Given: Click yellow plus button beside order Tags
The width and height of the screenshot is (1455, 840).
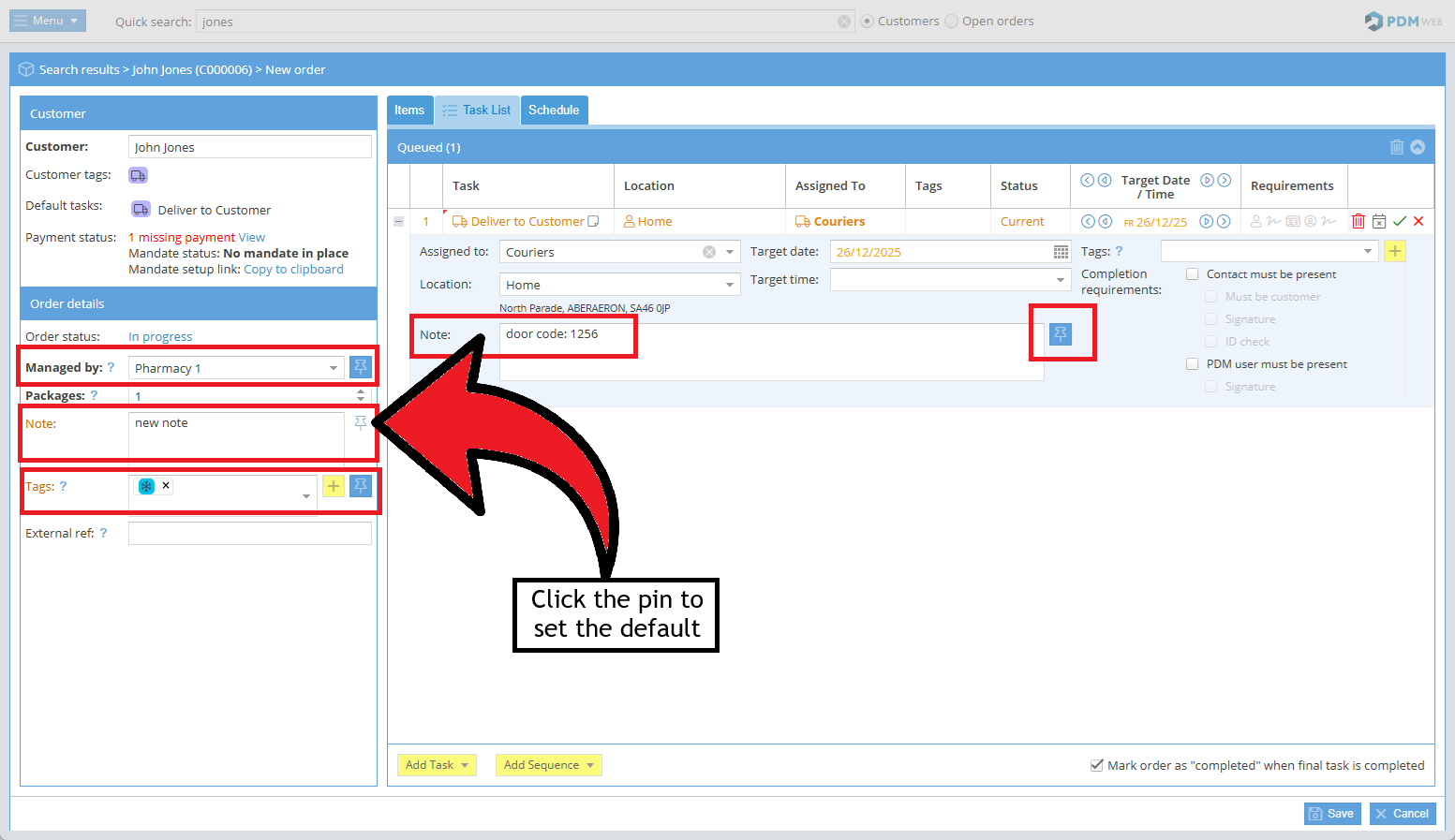Looking at the screenshot, I should coord(334,486).
